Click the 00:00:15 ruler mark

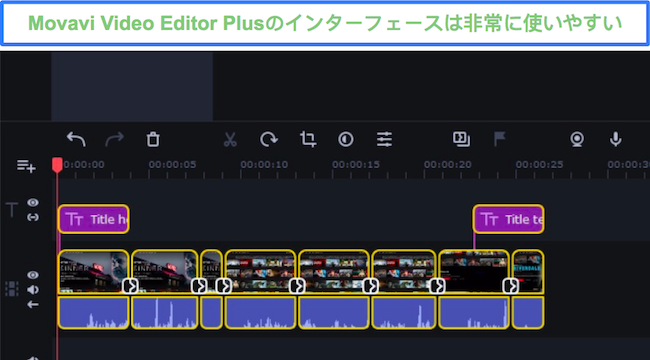[356, 165]
